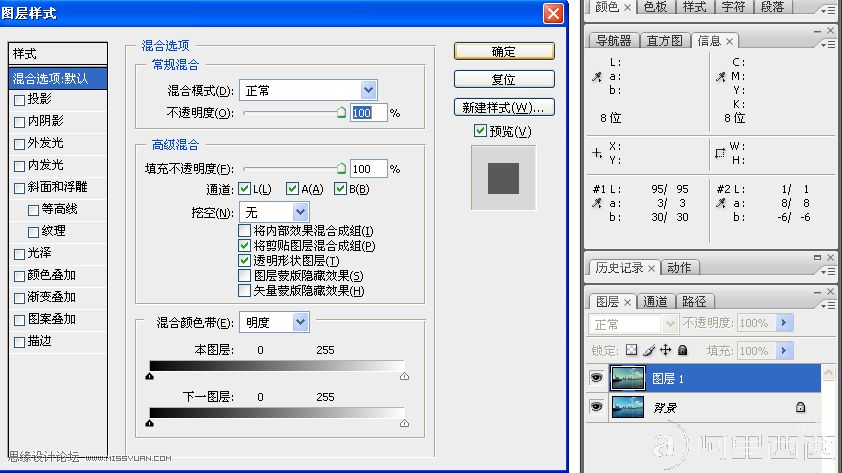Viewport: 842px width, 473px height.
Task: Click the 填充不透明度 slider handle
Action: [x=341, y=169]
